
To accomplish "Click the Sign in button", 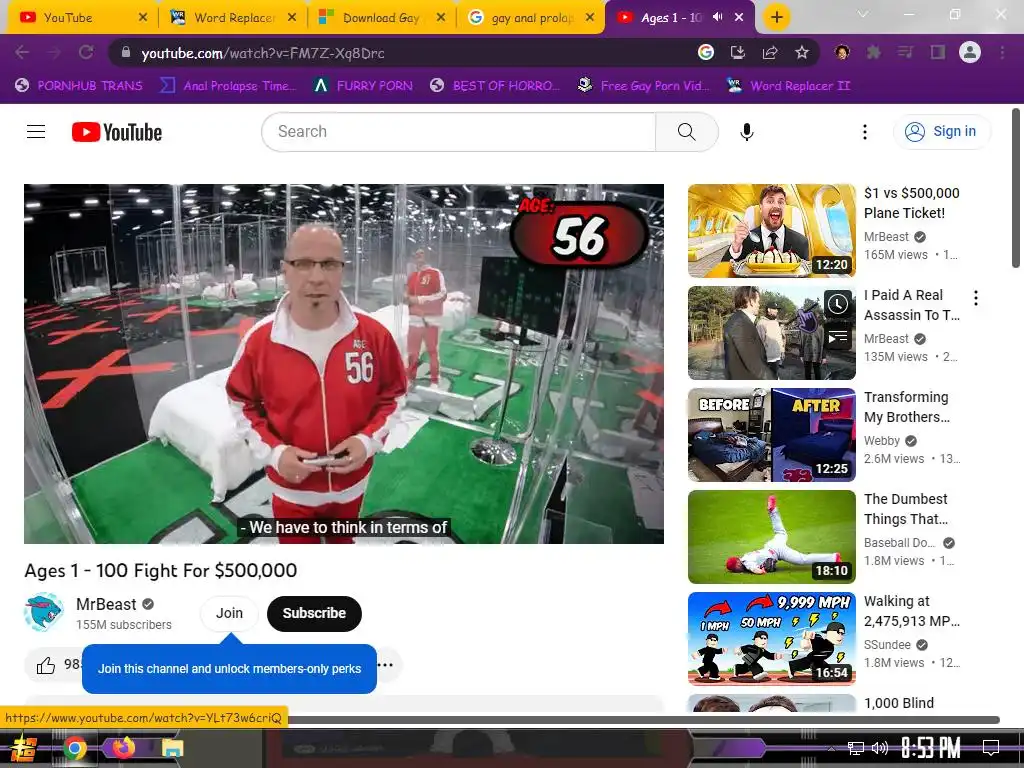I will (942, 131).
